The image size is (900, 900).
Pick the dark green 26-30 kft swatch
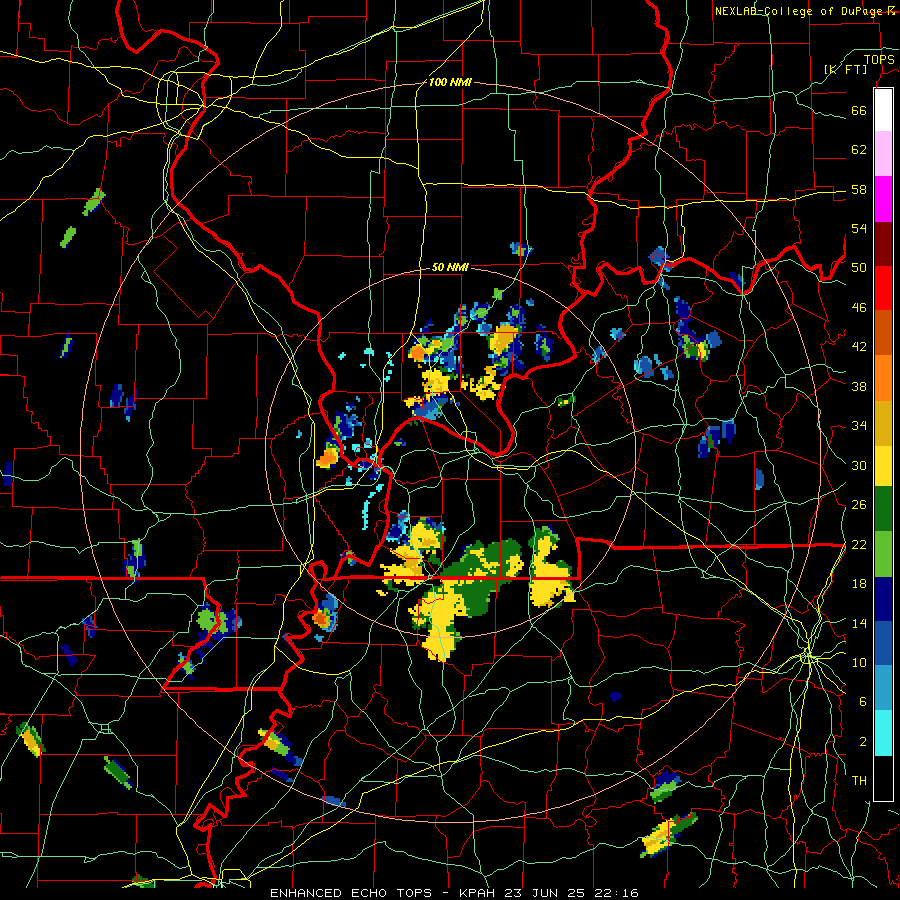coord(883,509)
